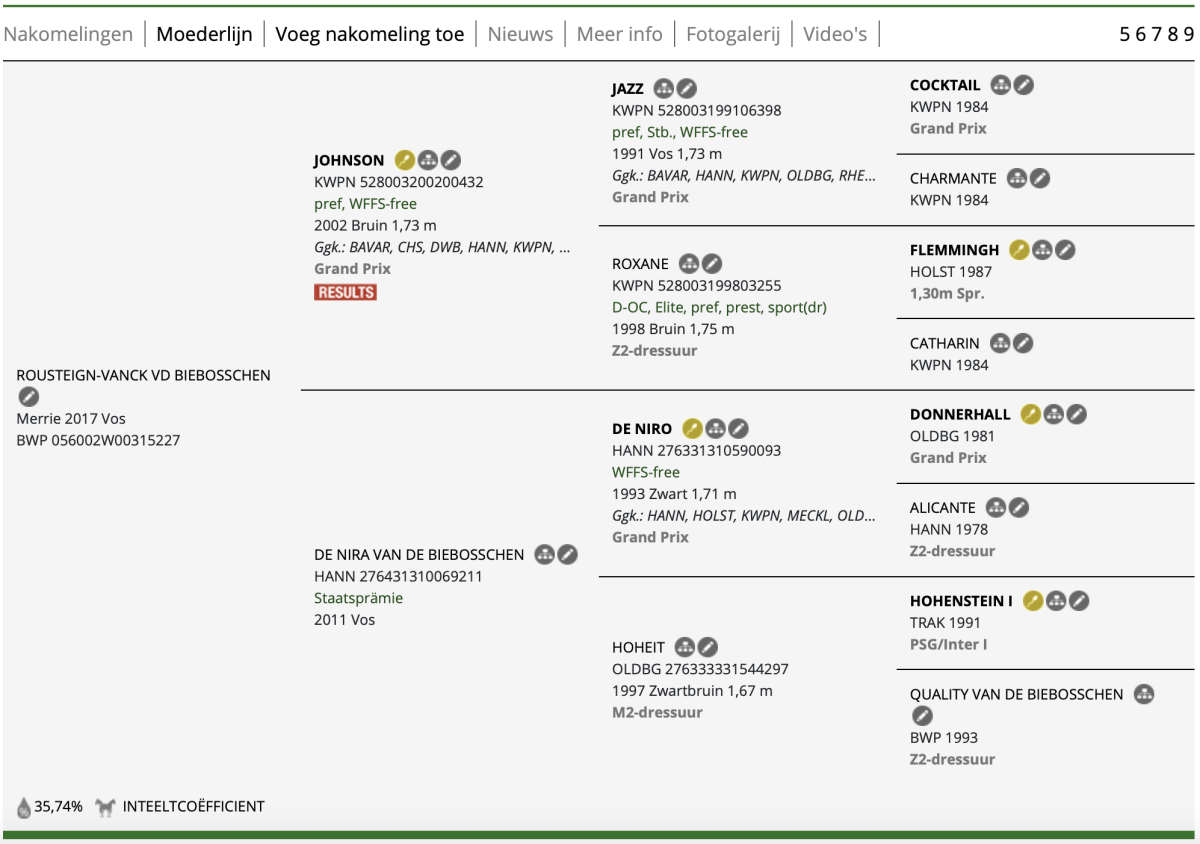The image size is (1200, 844).
Task: Click the pencil edit icon for DE NIRO
Action: 738,428
